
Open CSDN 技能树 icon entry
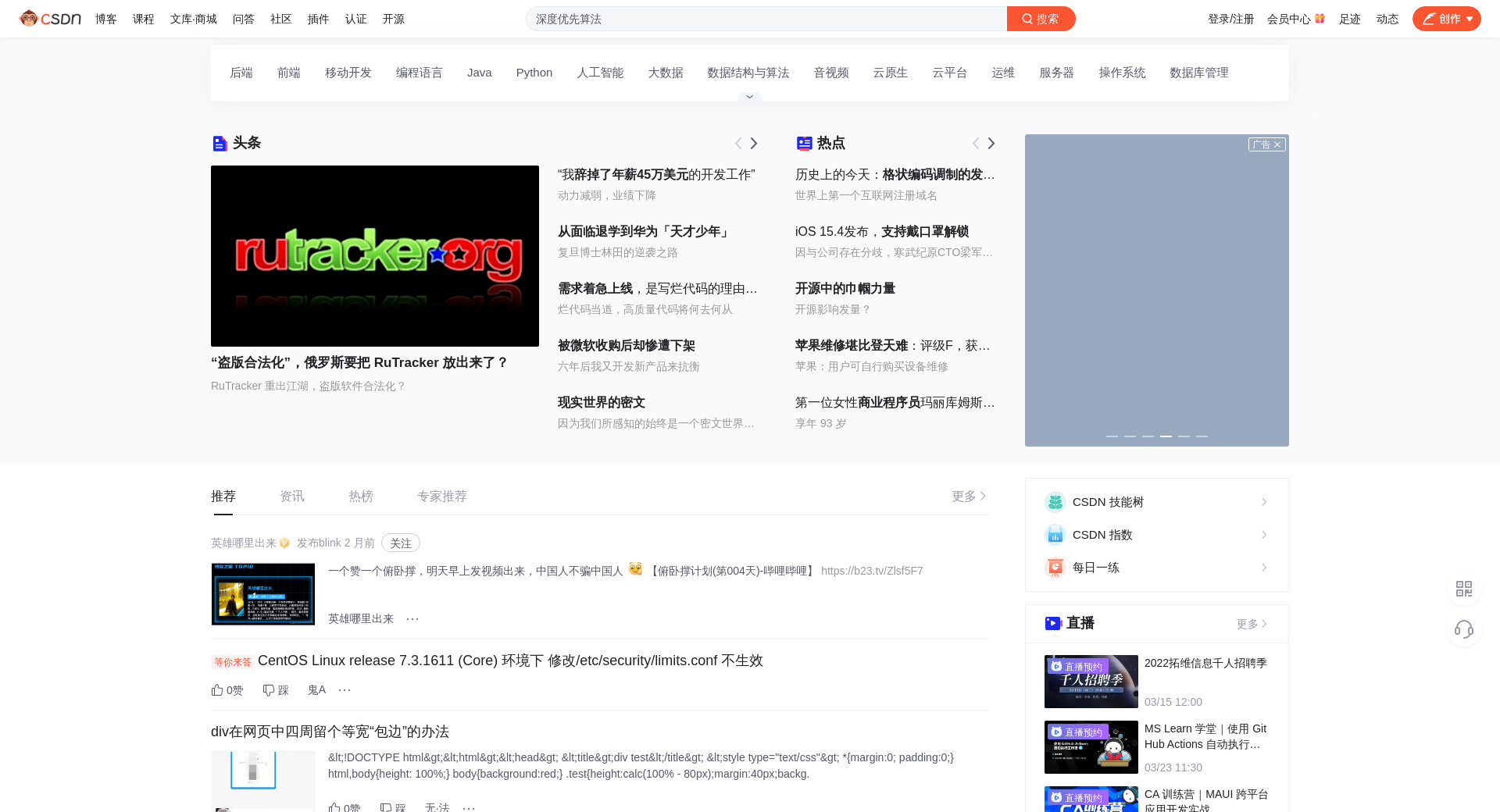(x=1055, y=502)
